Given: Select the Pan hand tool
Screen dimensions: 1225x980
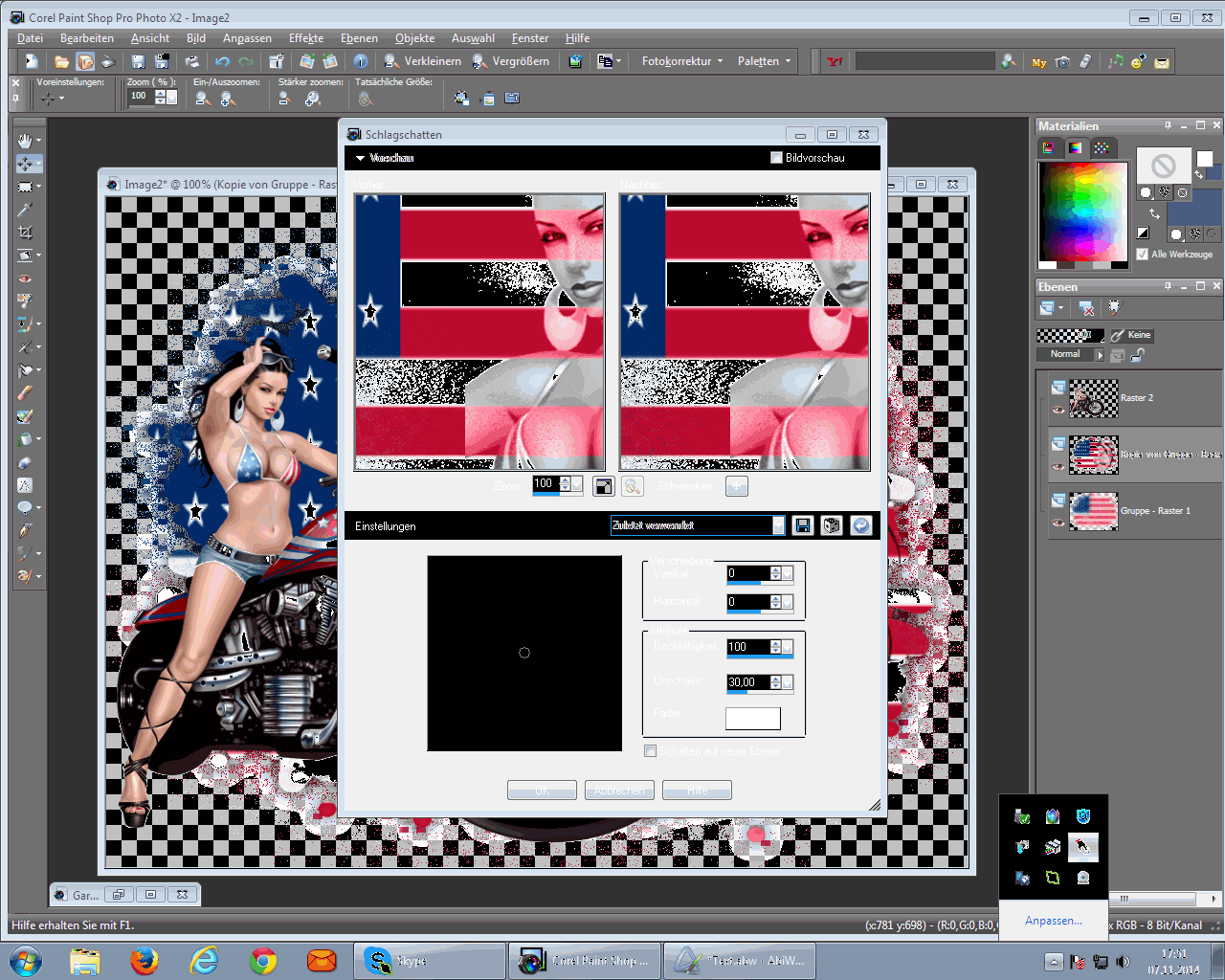Looking at the screenshot, I should [25, 141].
